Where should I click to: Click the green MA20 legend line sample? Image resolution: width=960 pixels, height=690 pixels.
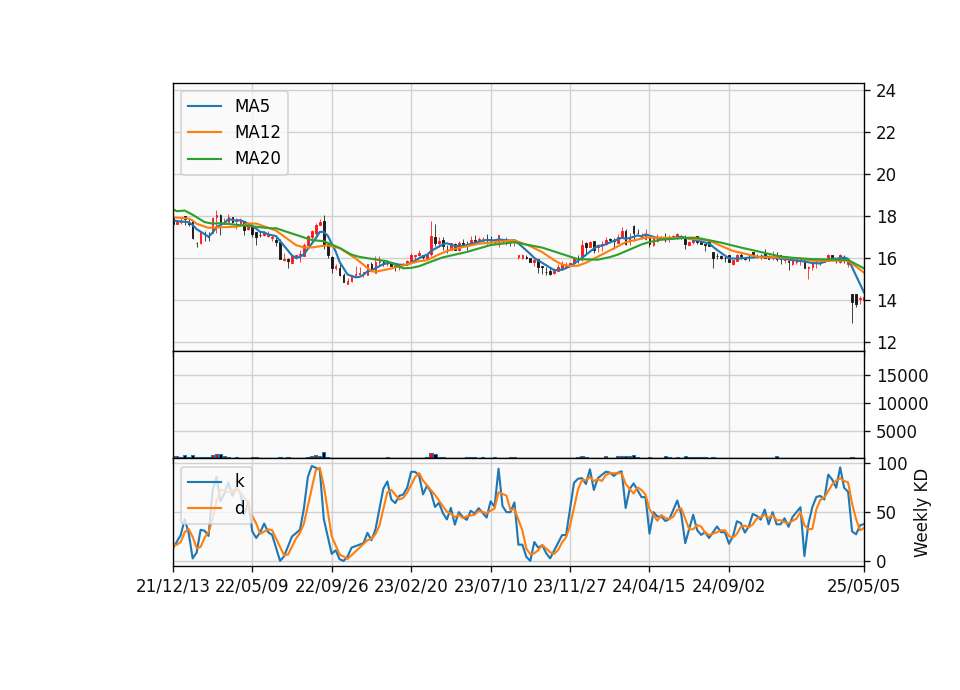pos(204,158)
